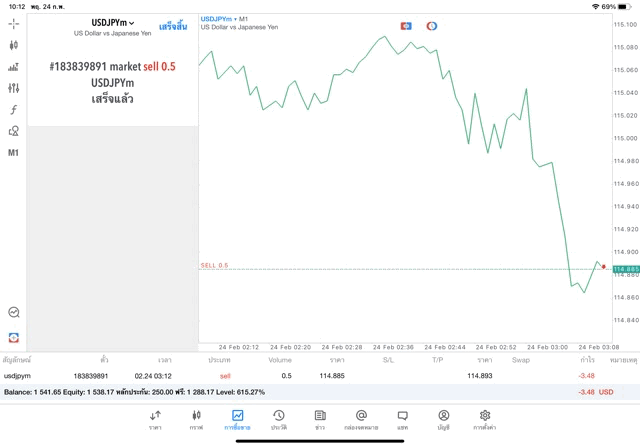Tap the battery indicator in status bar
The width and height of the screenshot is (640, 447).
tap(624, 7)
